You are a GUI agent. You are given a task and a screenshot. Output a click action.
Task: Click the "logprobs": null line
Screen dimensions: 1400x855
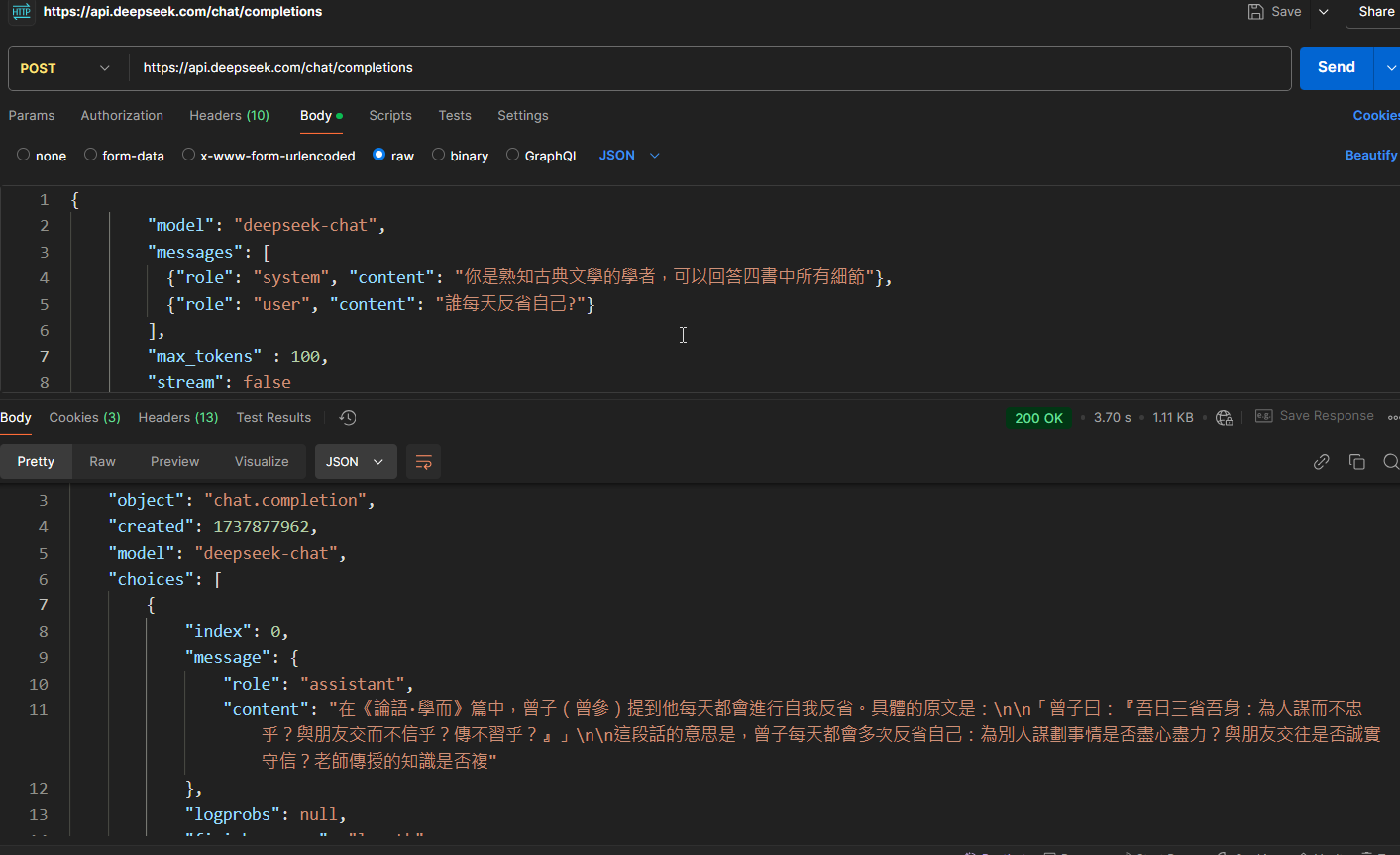(x=266, y=815)
